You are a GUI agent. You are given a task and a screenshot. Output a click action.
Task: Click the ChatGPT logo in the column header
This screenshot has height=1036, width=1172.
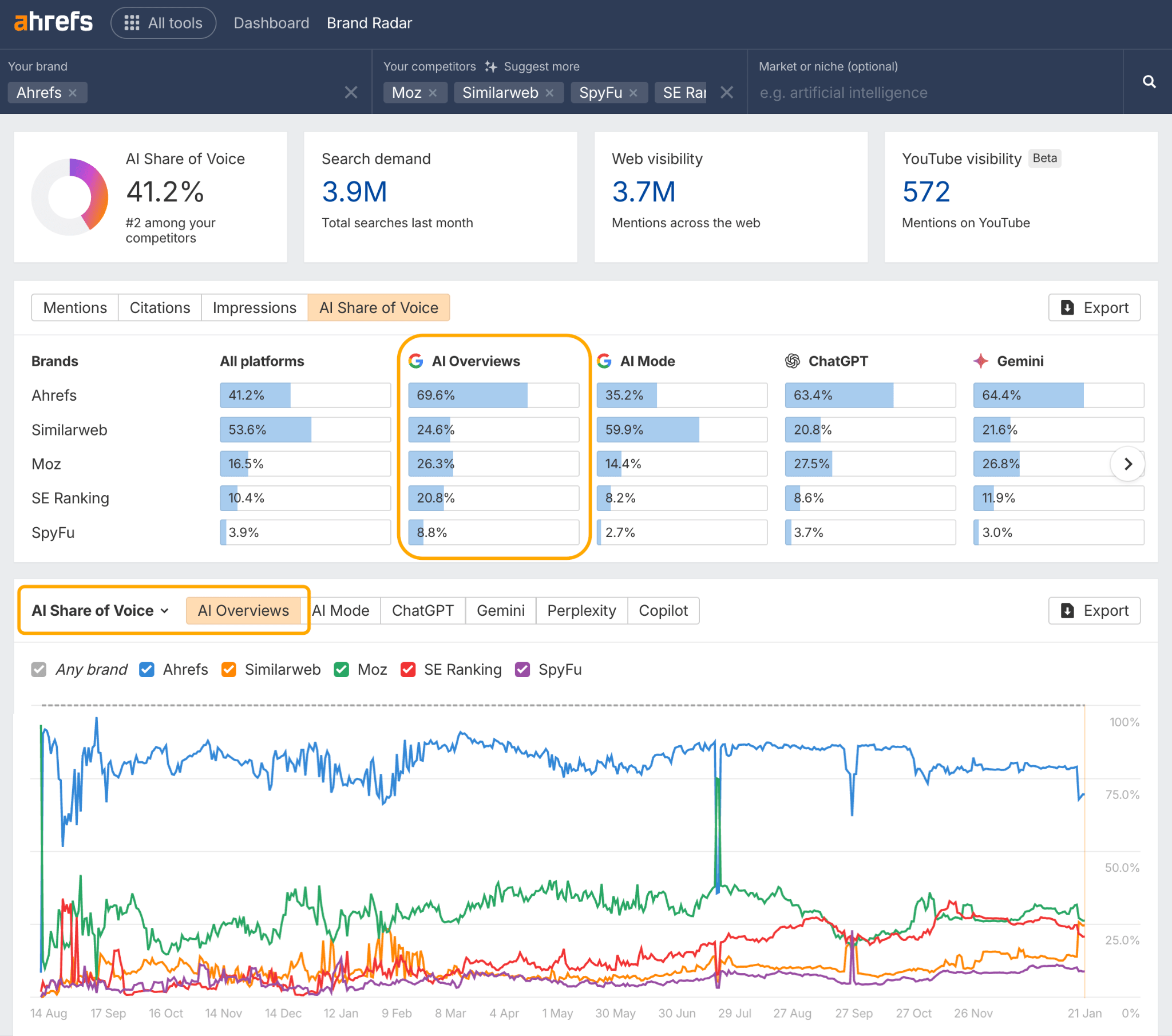[x=793, y=361]
